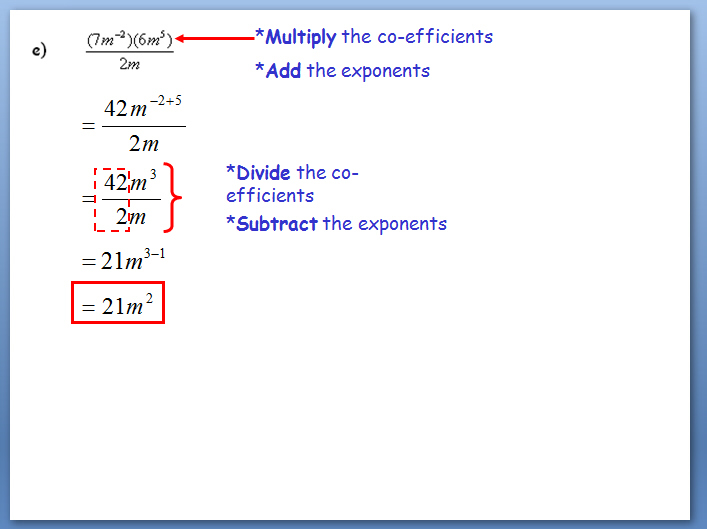The height and width of the screenshot is (529, 707).
Task: Click the bold word "Divide"
Action: coord(263,173)
